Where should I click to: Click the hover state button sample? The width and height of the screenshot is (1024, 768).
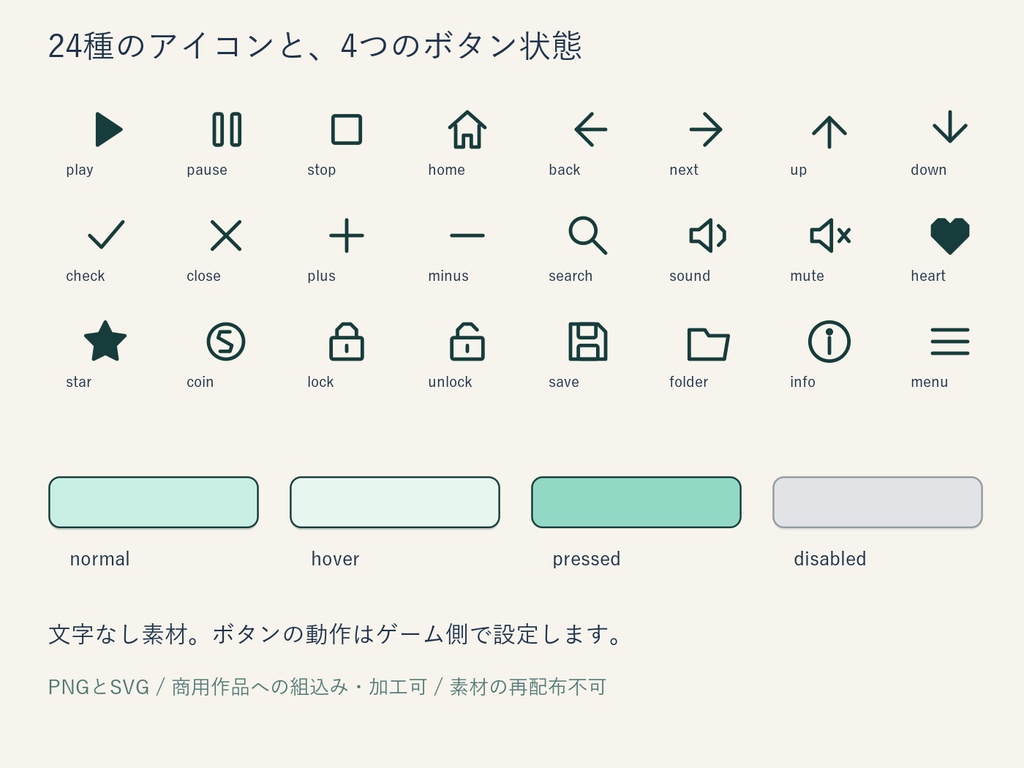click(395, 502)
